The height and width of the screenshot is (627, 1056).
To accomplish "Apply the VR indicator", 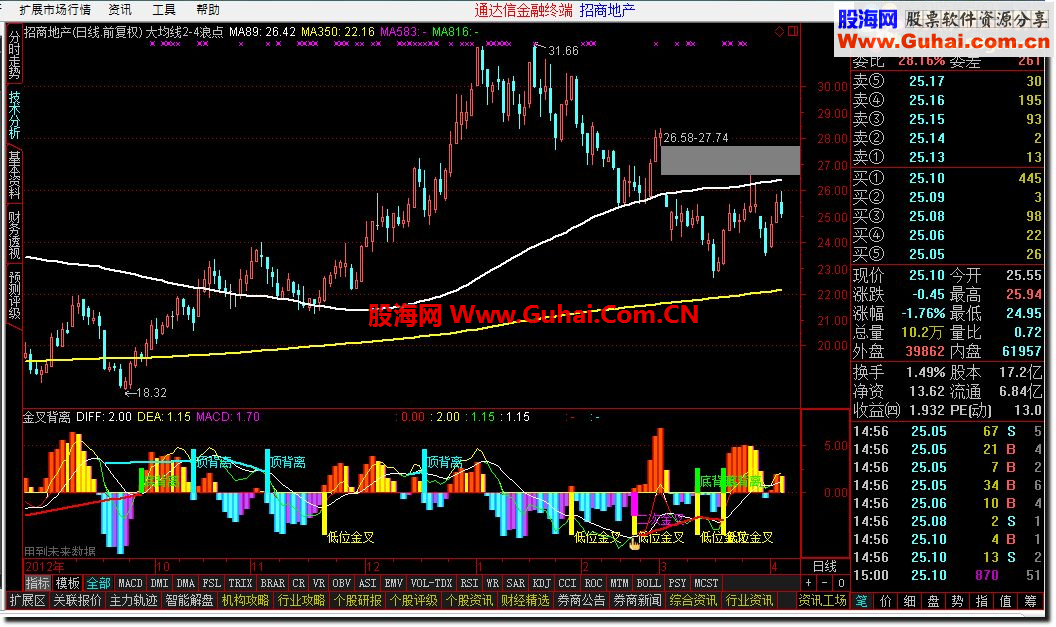I will 319,583.
